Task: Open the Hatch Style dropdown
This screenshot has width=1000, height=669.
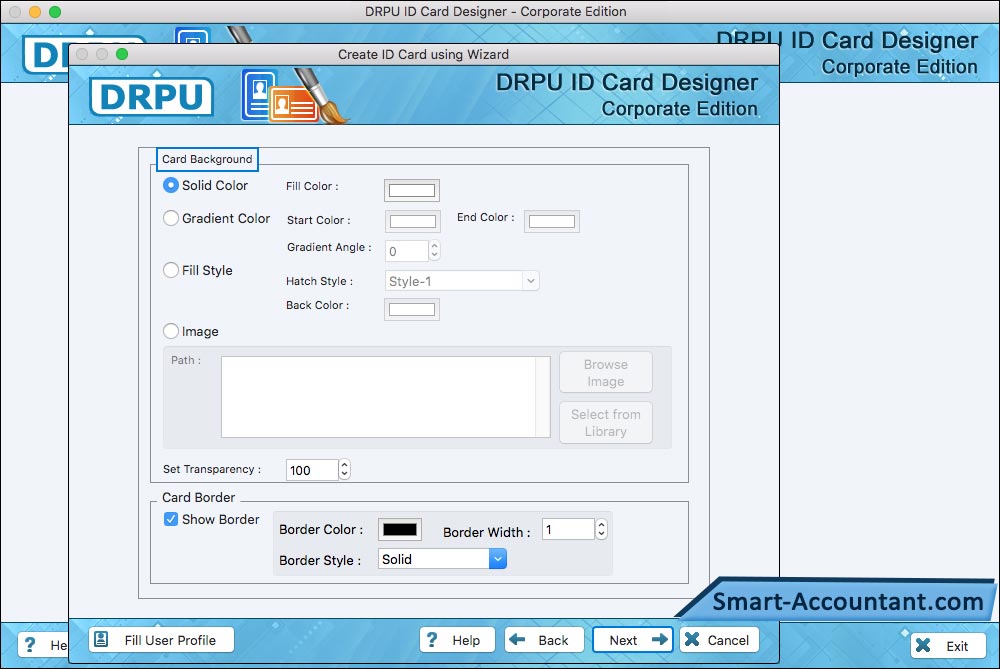Action: (x=462, y=281)
